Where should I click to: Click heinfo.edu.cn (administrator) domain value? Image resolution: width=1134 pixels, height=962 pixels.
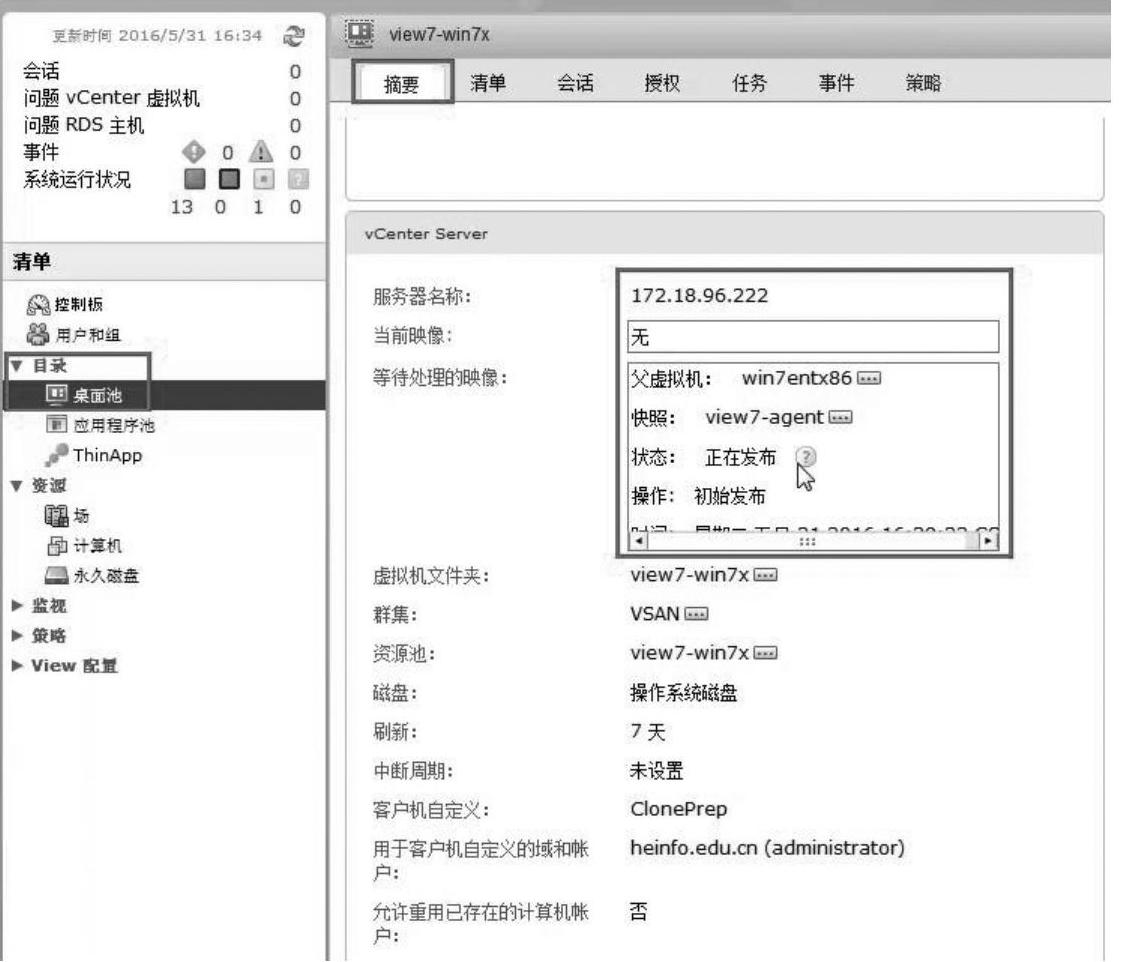point(767,848)
